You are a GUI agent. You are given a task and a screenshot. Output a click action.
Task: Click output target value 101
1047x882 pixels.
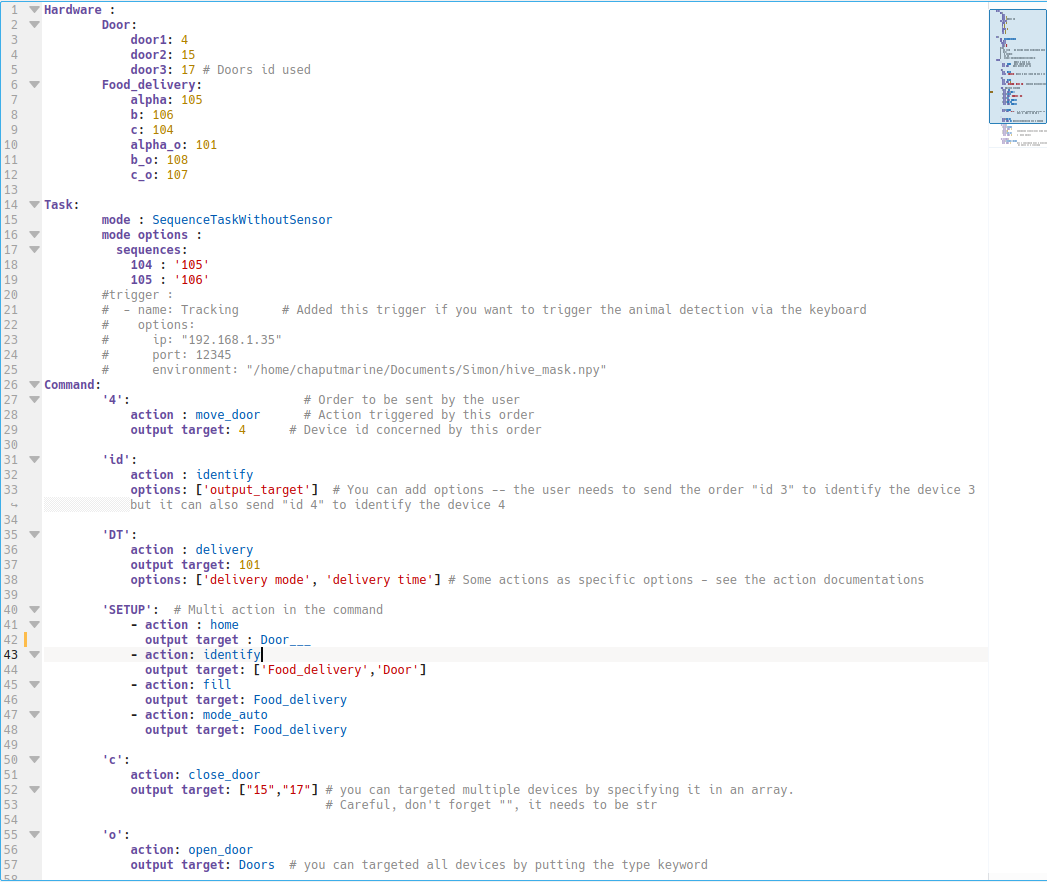pyautogui.click(x=250, y=565)
